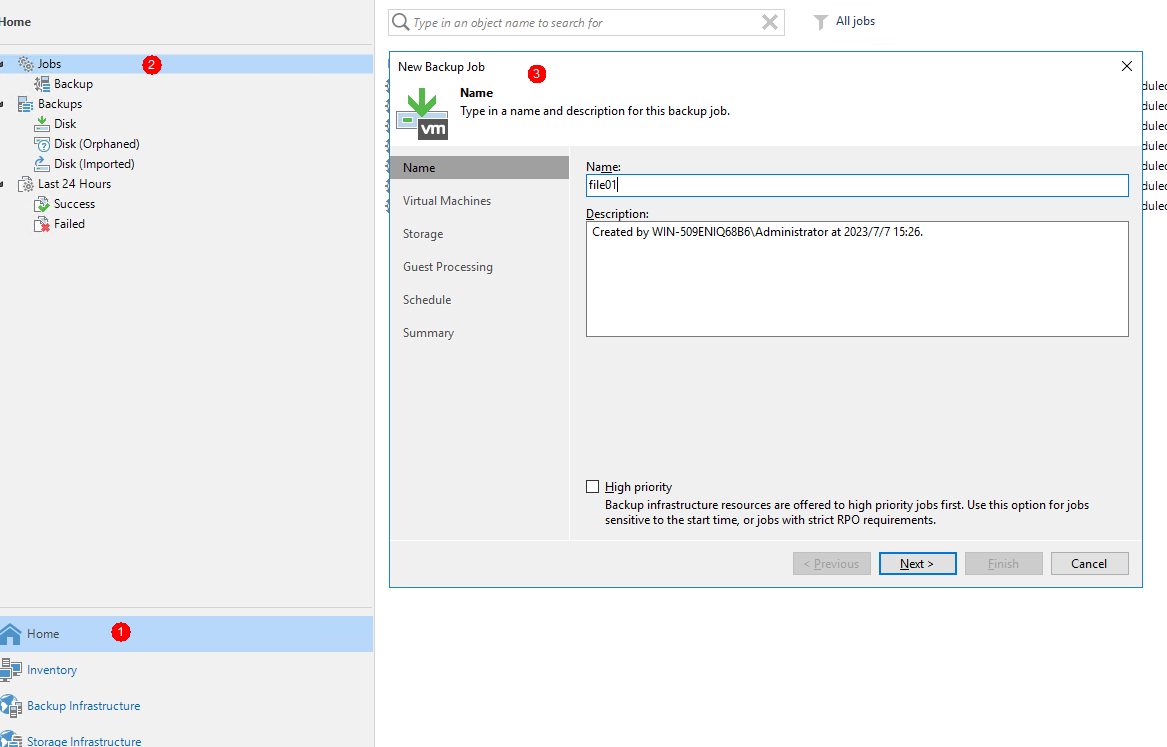Click inside the Description text box
This screenshot has width=1167, height=747.
[x=856, y=280]
